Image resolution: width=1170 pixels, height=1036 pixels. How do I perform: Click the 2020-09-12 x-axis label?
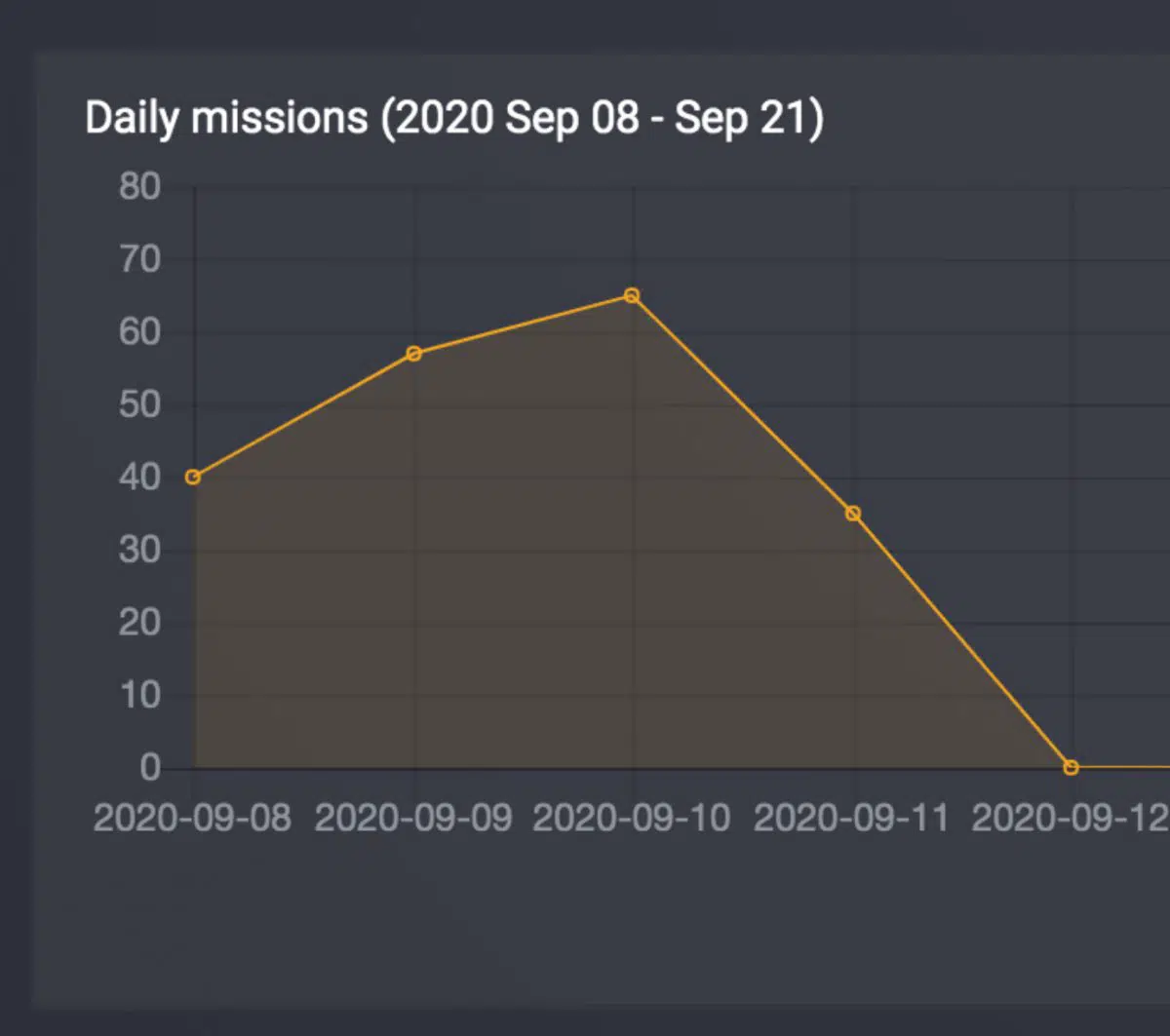pyautogui.click(x=1070, y=819)
